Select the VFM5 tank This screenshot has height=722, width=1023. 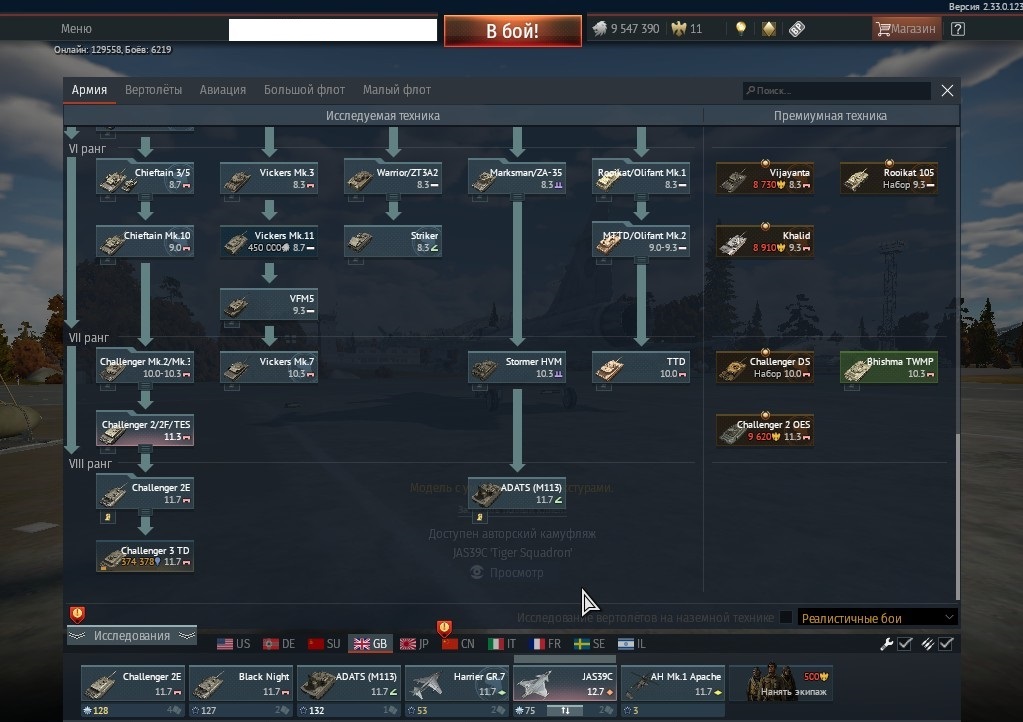(269, 305)
